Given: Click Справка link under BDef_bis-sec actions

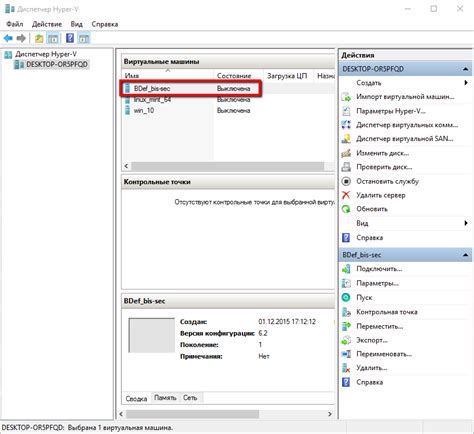Looking at the screenshot, I should pyautogui.click(x=369, y=382).
